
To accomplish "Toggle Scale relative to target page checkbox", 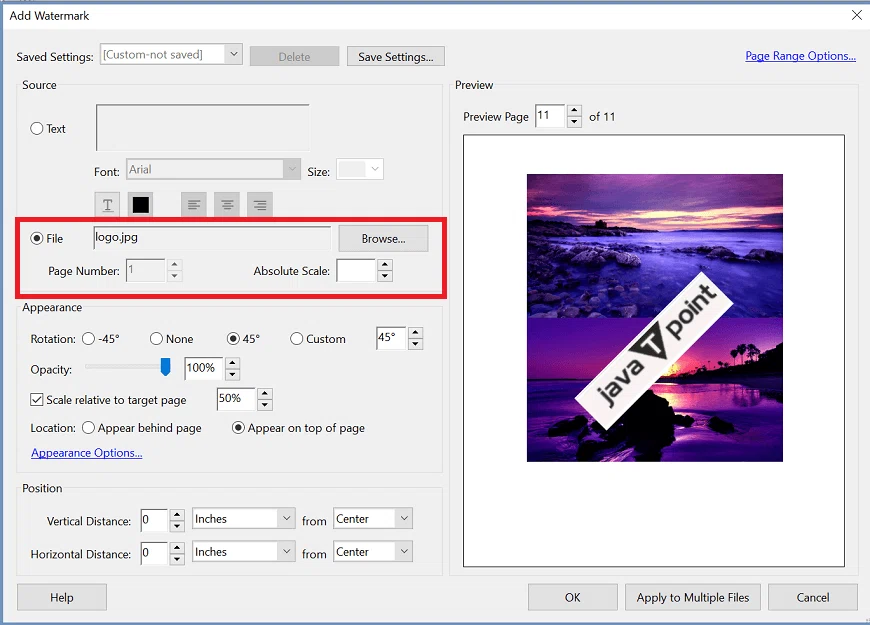I will click(x=37, y=400).
